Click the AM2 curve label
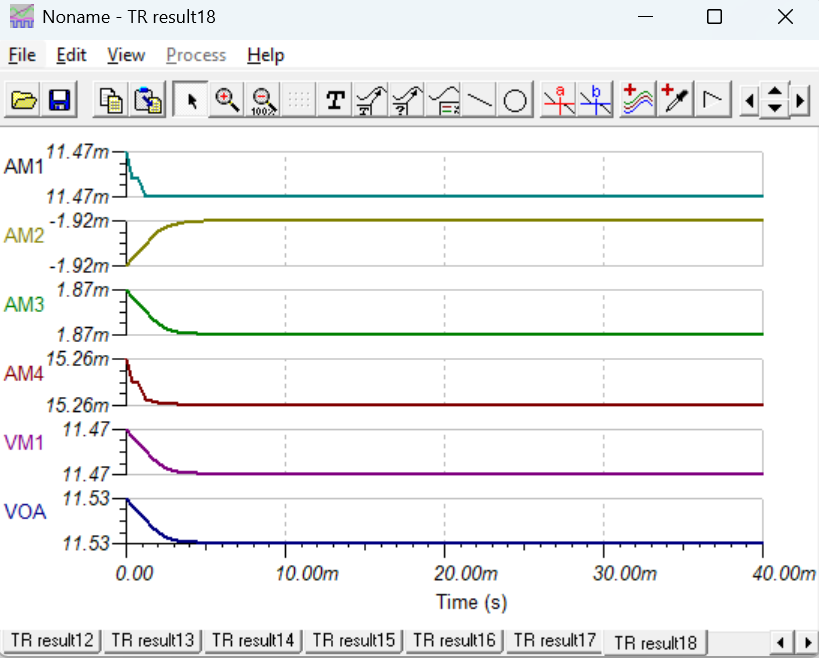The width and height of the screenshot is (819, 658). coord(24,236)
